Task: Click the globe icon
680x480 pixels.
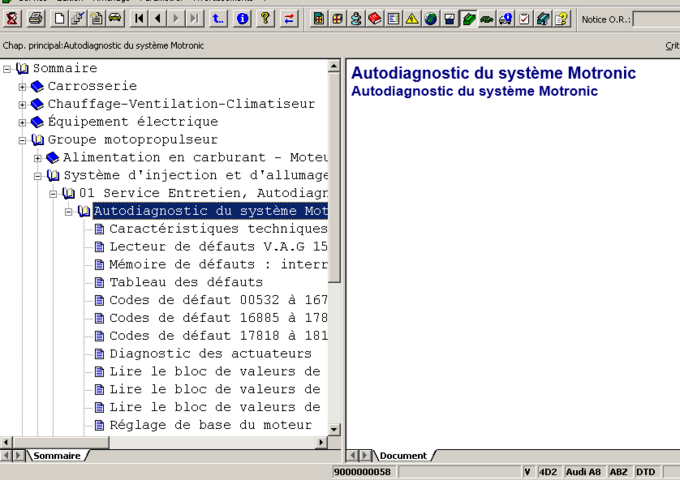Action: pos(431,19)
